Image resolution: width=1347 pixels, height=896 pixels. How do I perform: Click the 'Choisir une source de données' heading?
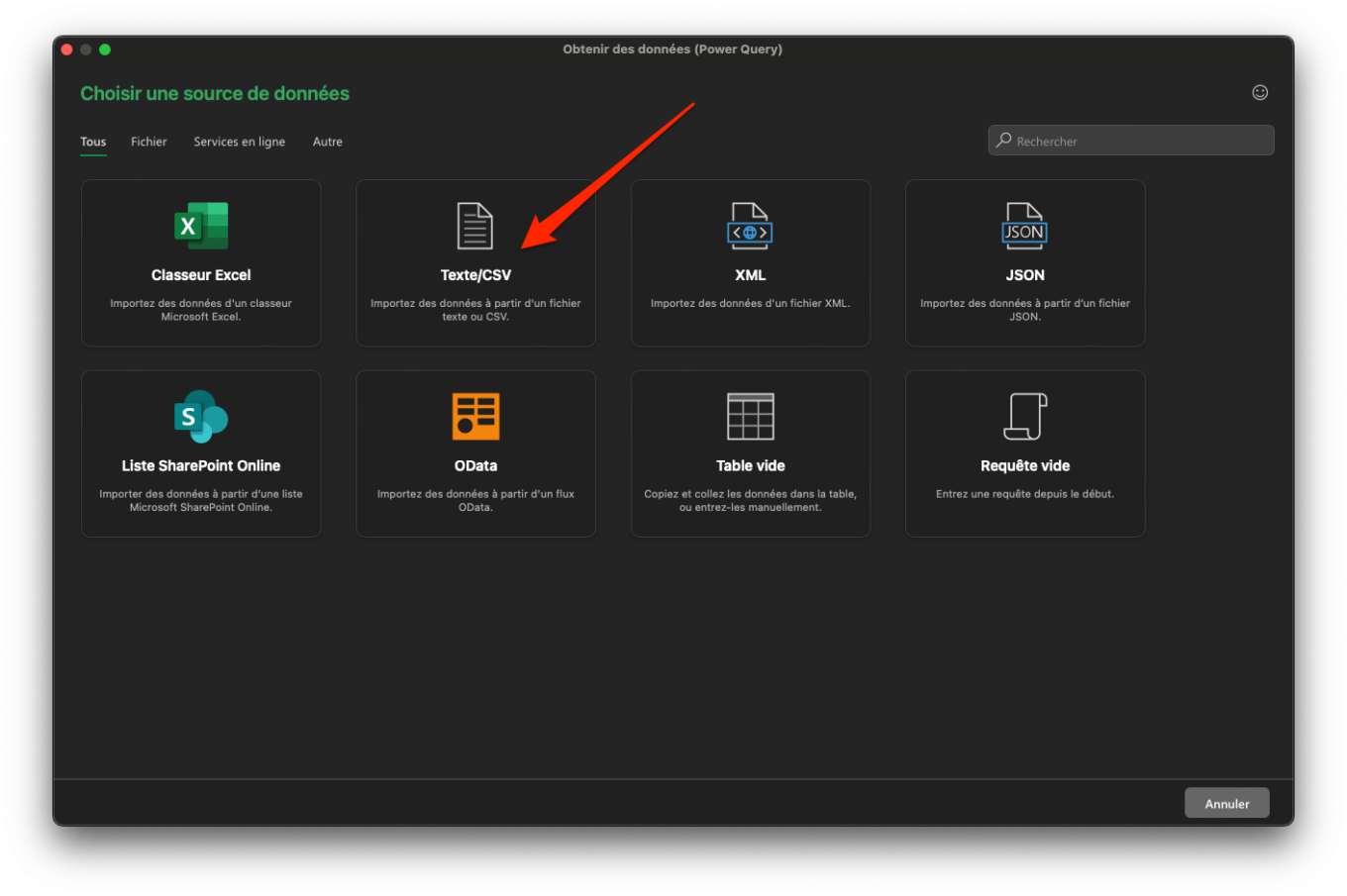[215, 93]
